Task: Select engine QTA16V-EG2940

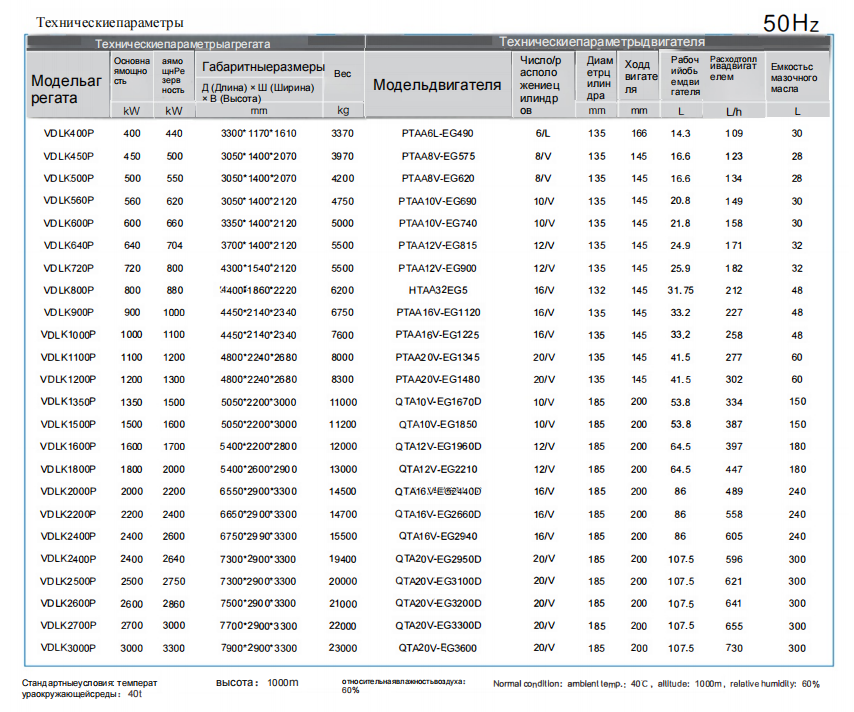Action: [x=437, y=536]
